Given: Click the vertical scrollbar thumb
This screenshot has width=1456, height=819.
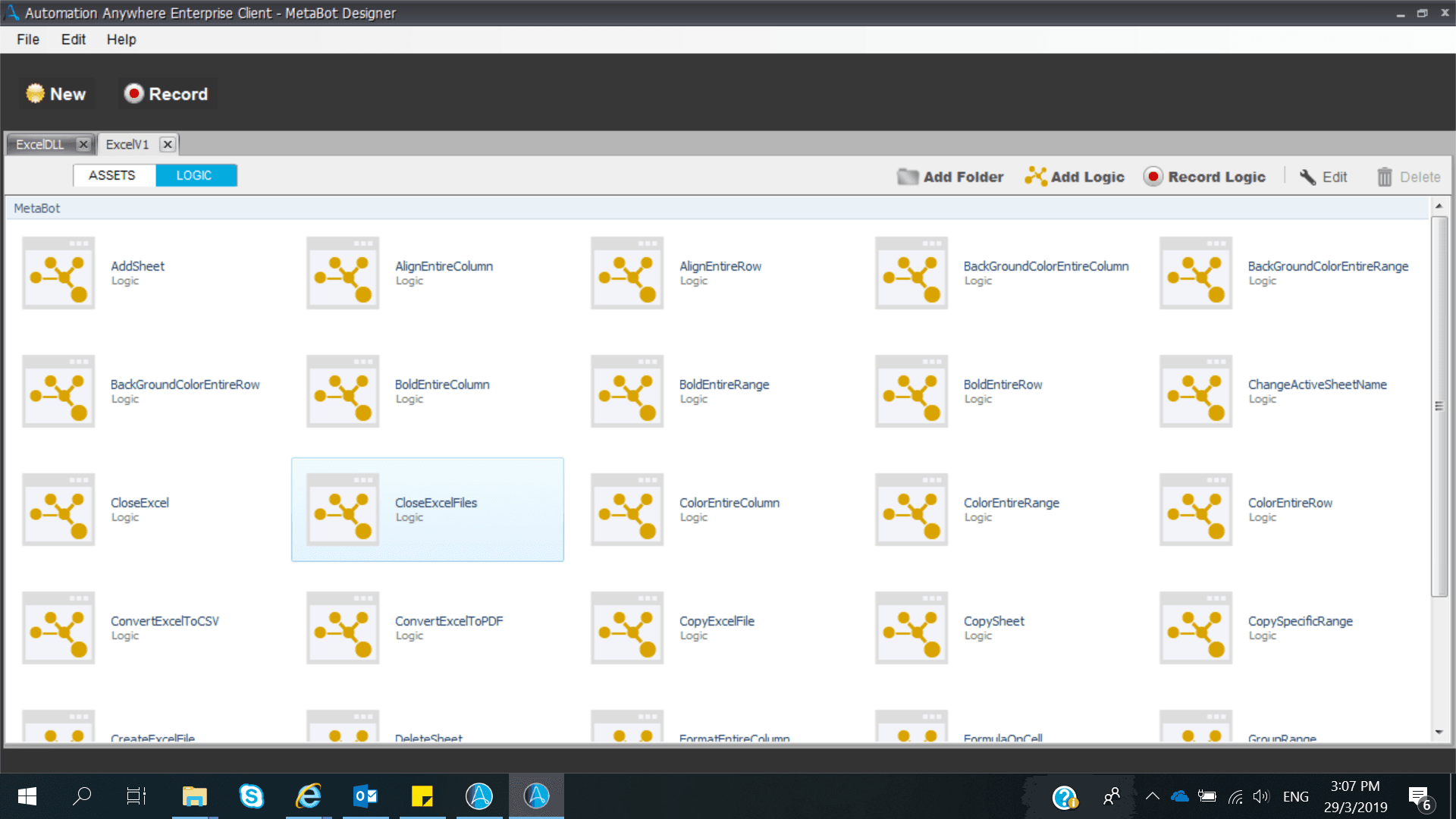Looking at the screenshot, I should point(1439,406).
